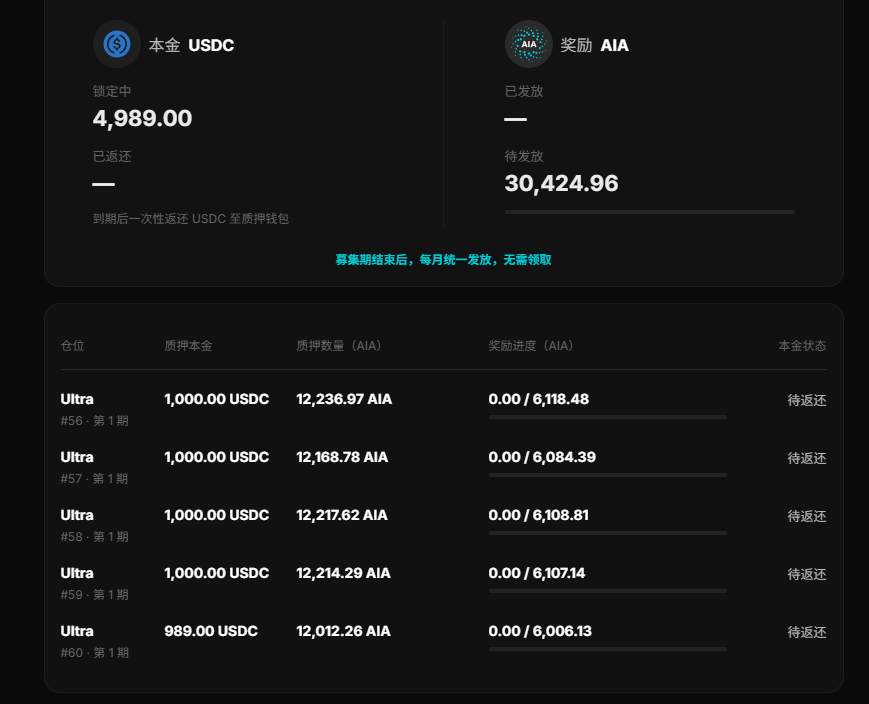Click the 12,217.62 AIA staked amount
This screenshot has width=869, height=704.
[x=342, y=515]
